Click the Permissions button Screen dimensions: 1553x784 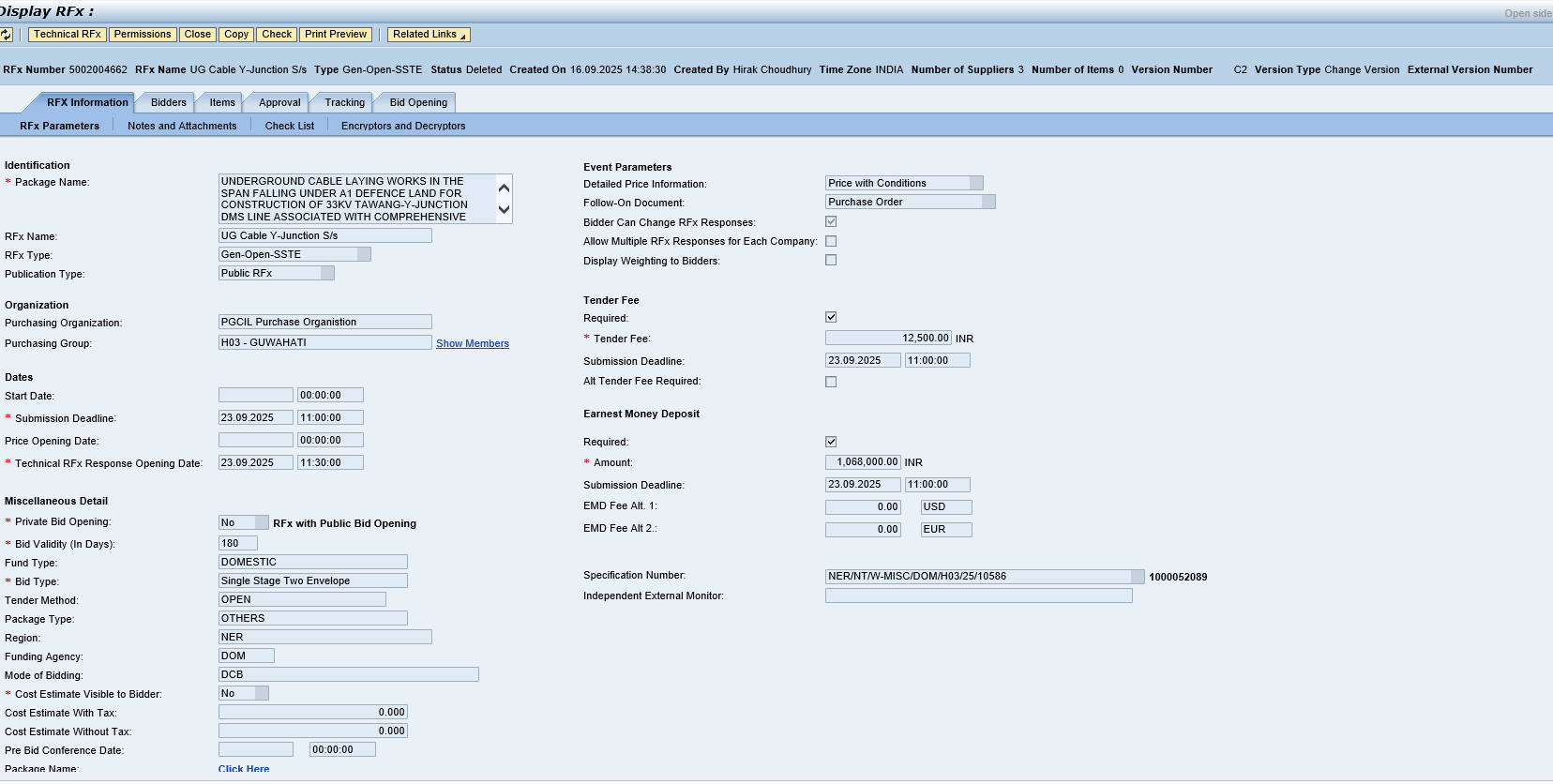point(143,35)
